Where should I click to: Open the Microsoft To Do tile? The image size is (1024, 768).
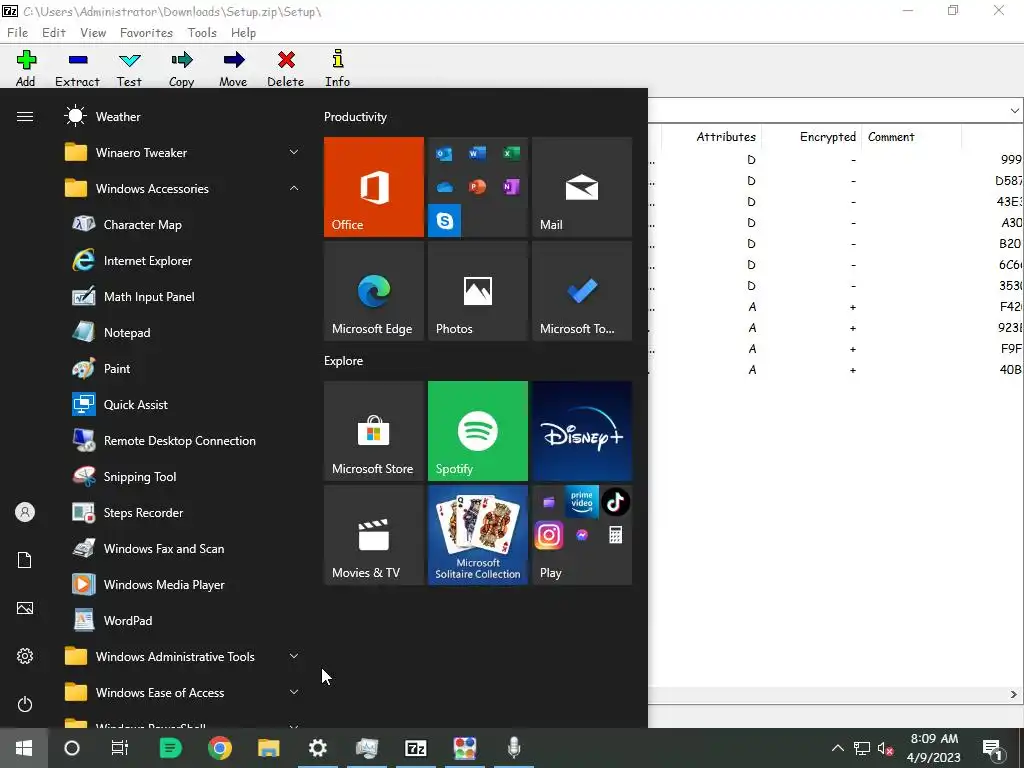pos(582,291)
